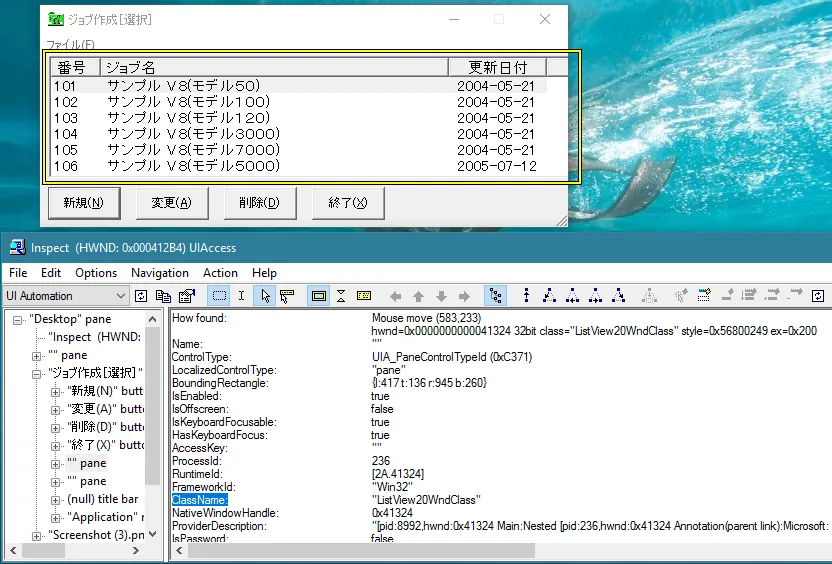This screenshot has width=832, height=564.
Task: Click the highlighted ClassName: property label
Action: 200,500
